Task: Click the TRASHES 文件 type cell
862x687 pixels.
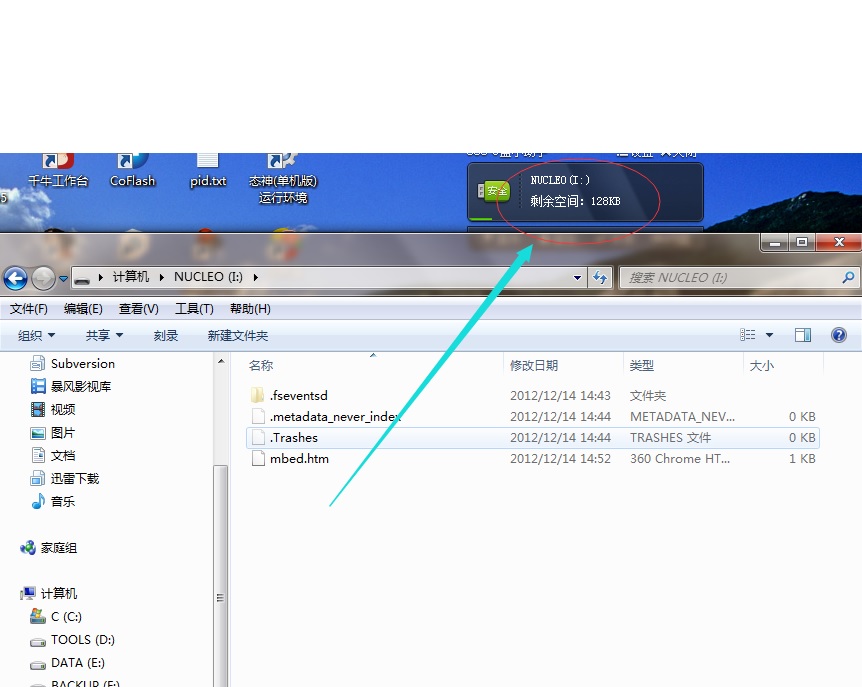Action: coord(670,437)
